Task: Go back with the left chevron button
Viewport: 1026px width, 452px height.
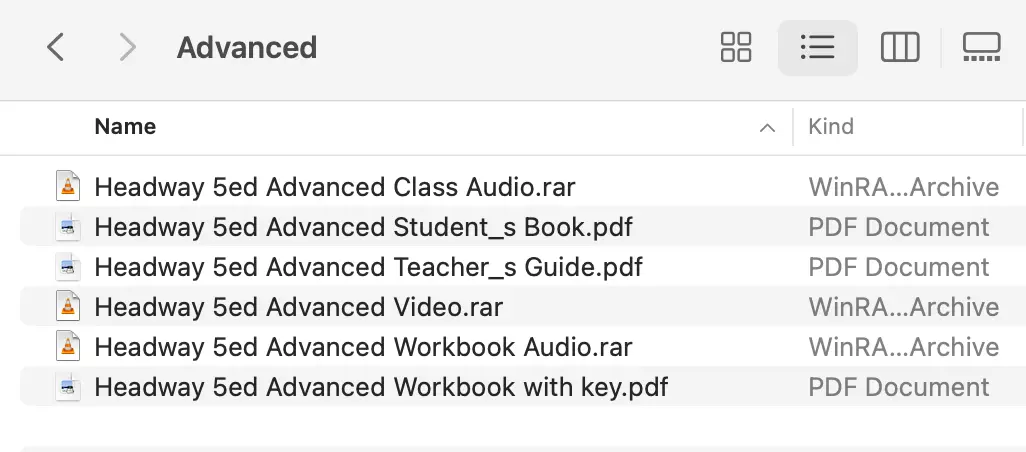Action: (x=56, y=48)
